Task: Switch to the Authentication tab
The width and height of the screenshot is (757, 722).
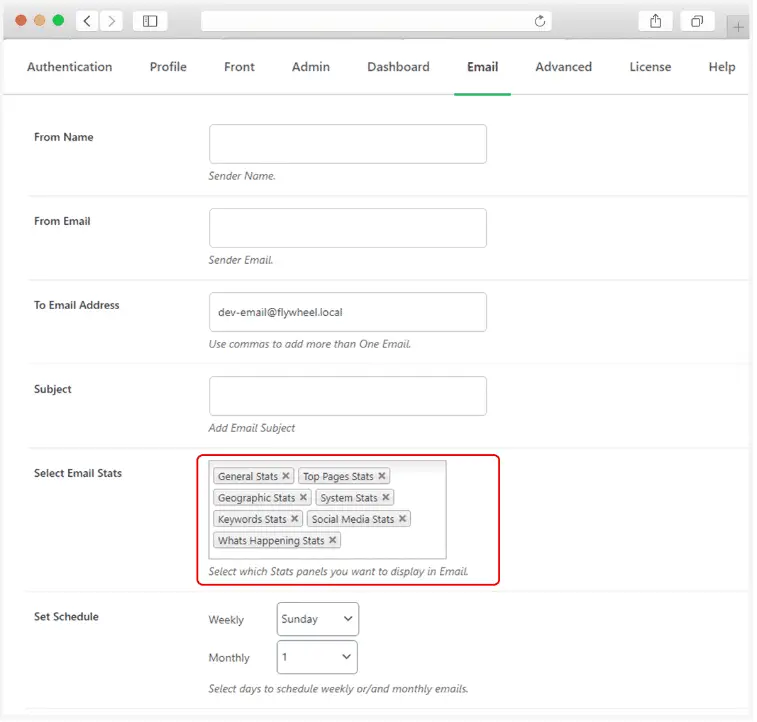Action: tap(70, 67)
